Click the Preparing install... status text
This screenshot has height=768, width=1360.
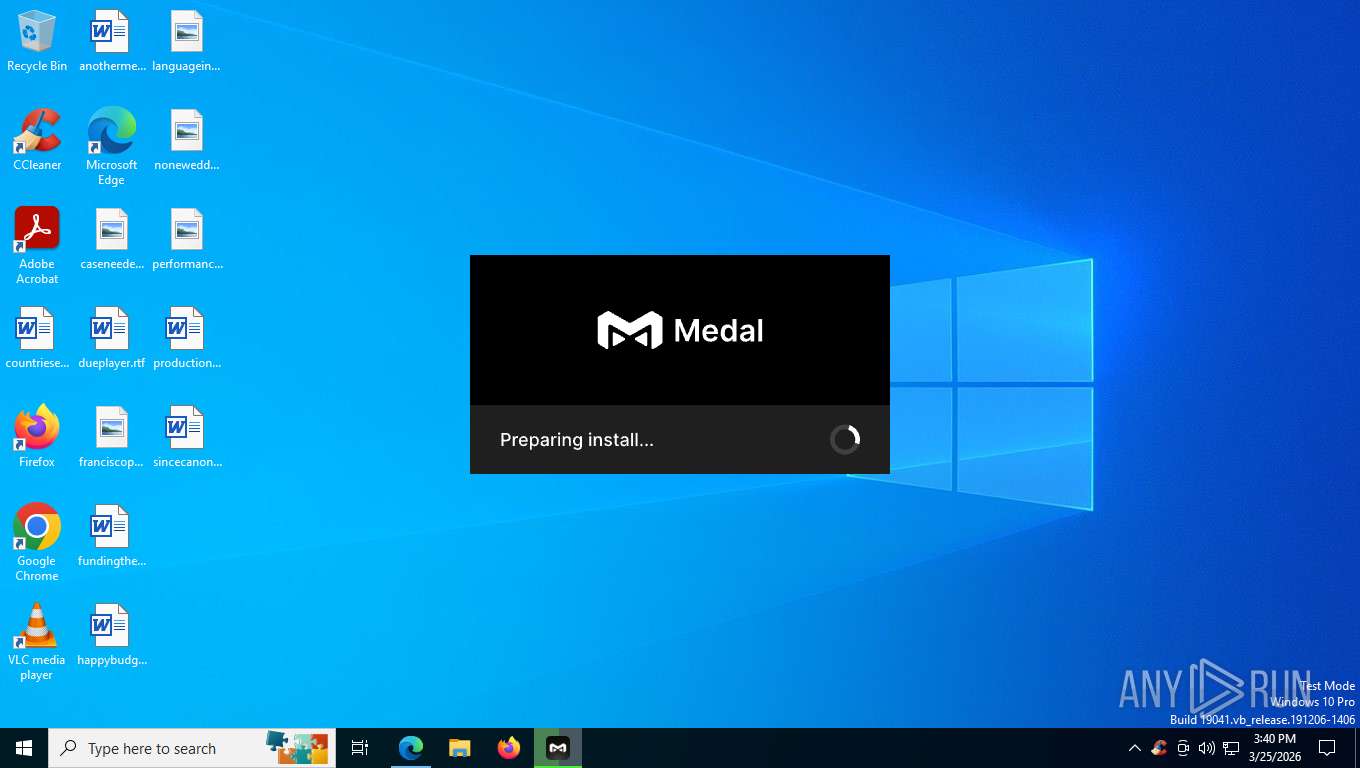click(576, 440)
